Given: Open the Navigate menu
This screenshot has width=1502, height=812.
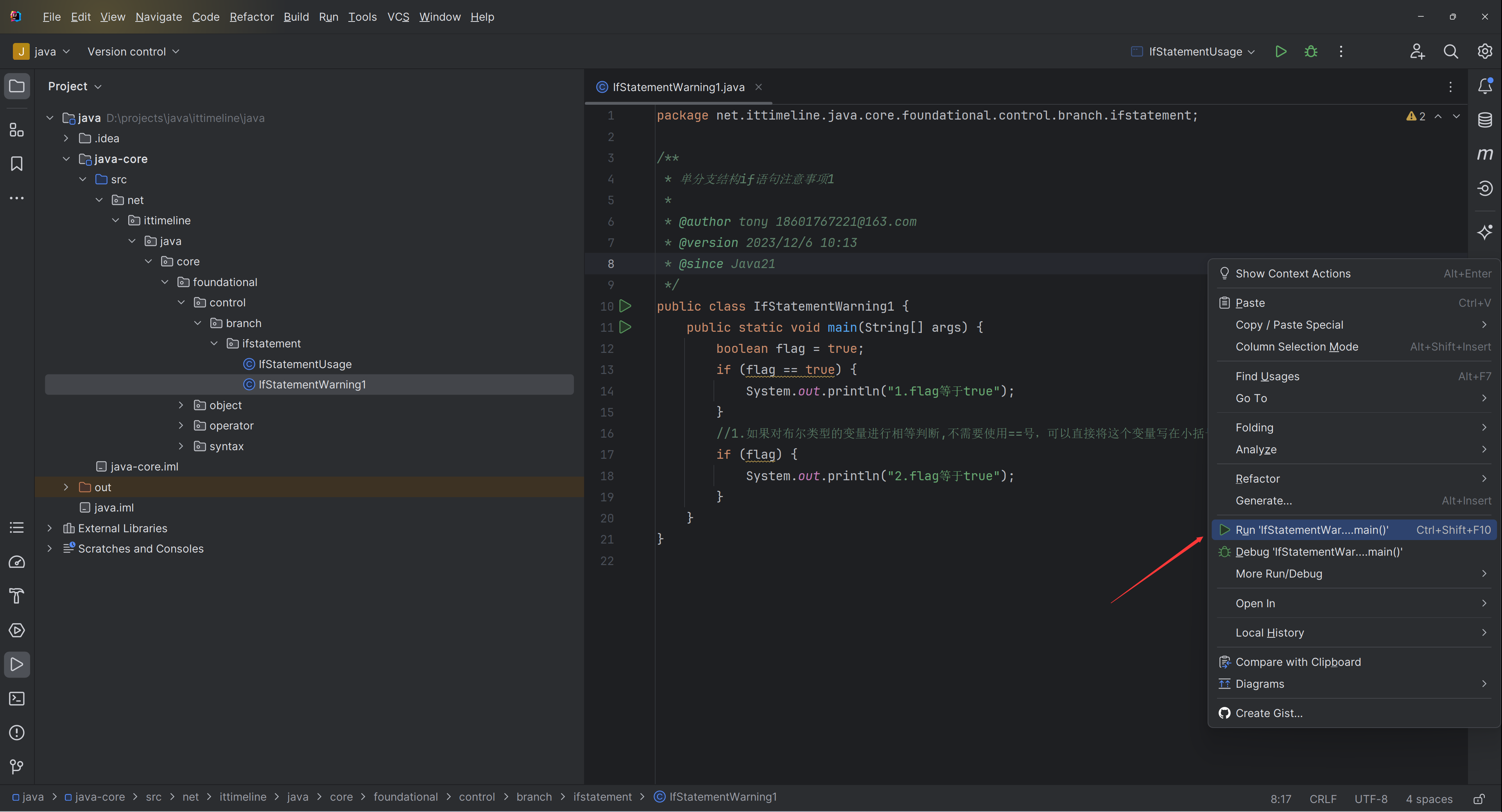Looking at the screenshot, I should tap(159, 17).
